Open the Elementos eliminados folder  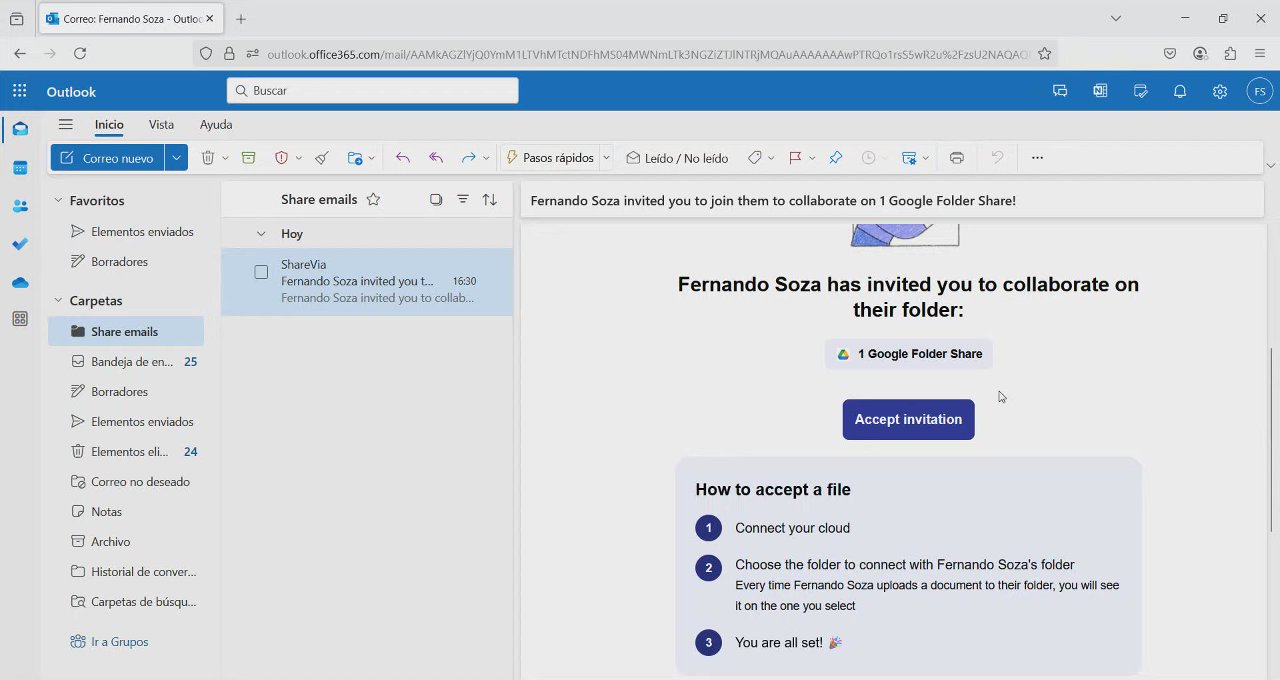[126, 452]
